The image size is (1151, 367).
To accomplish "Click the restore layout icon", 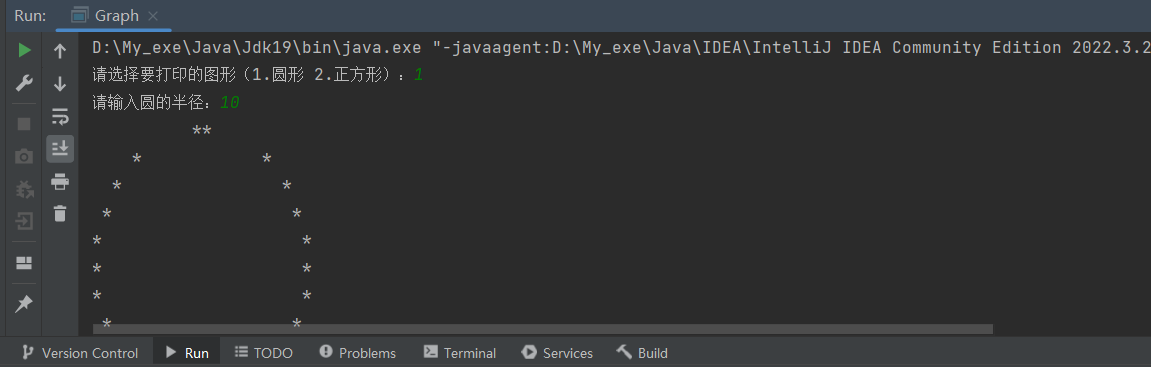I will (x=24, y=263).
